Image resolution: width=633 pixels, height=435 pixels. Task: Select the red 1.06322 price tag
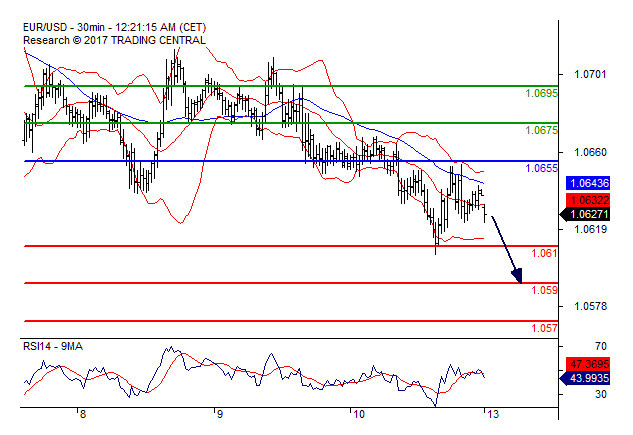point(588,200)
